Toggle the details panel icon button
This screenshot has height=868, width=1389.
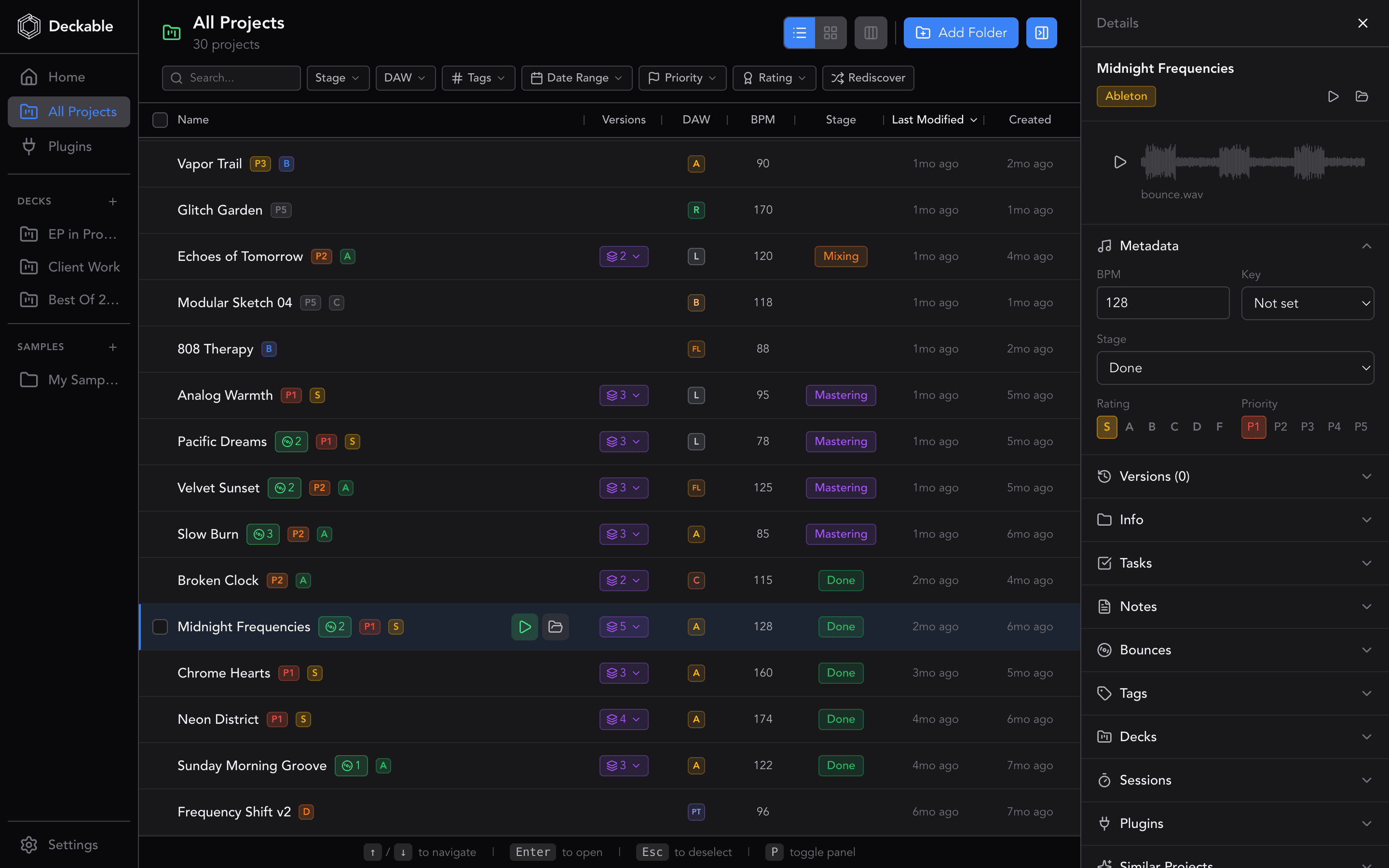click(1041, 33)
